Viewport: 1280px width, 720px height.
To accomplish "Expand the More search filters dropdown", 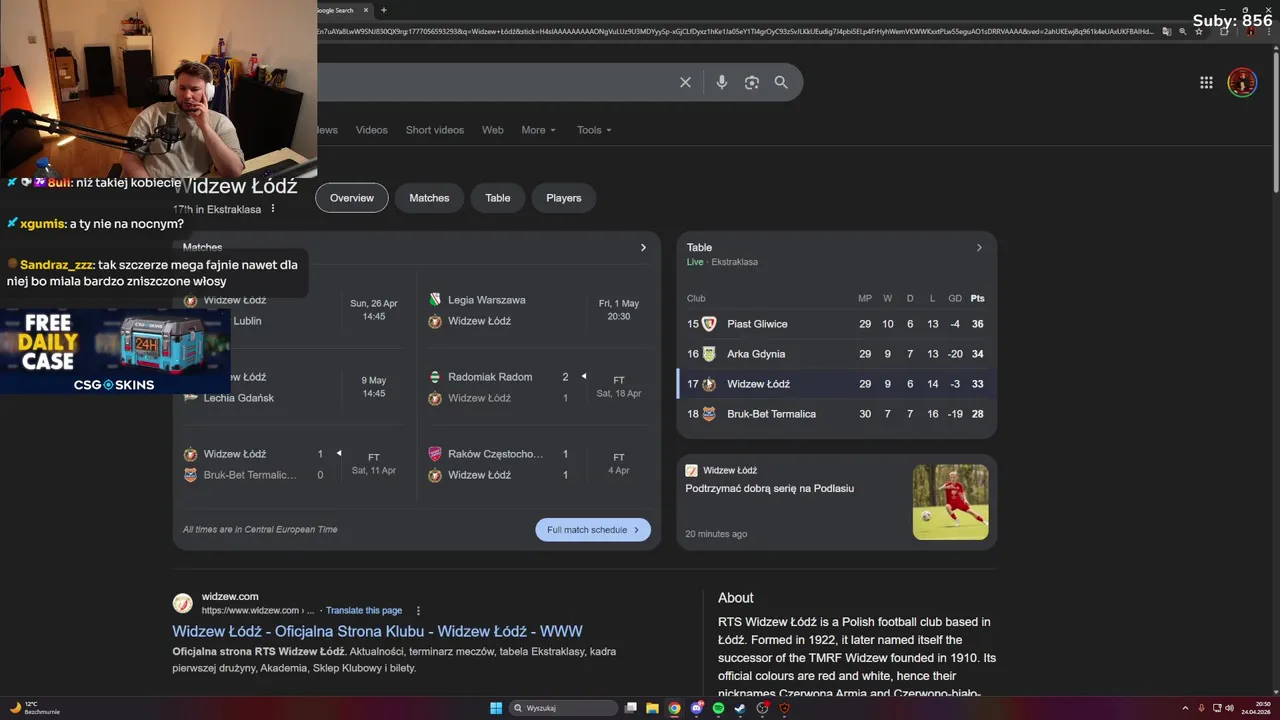I will tap(538, 130).
